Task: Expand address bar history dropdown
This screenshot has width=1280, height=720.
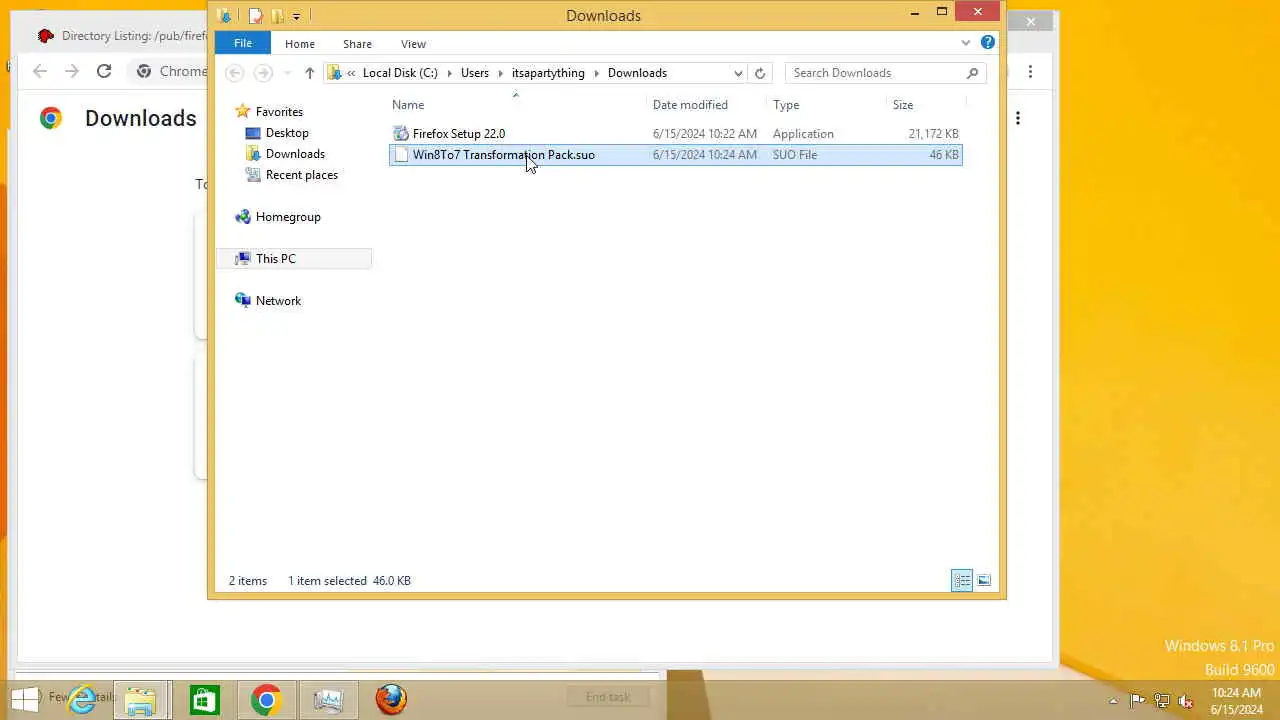Action: pos(738,73)
